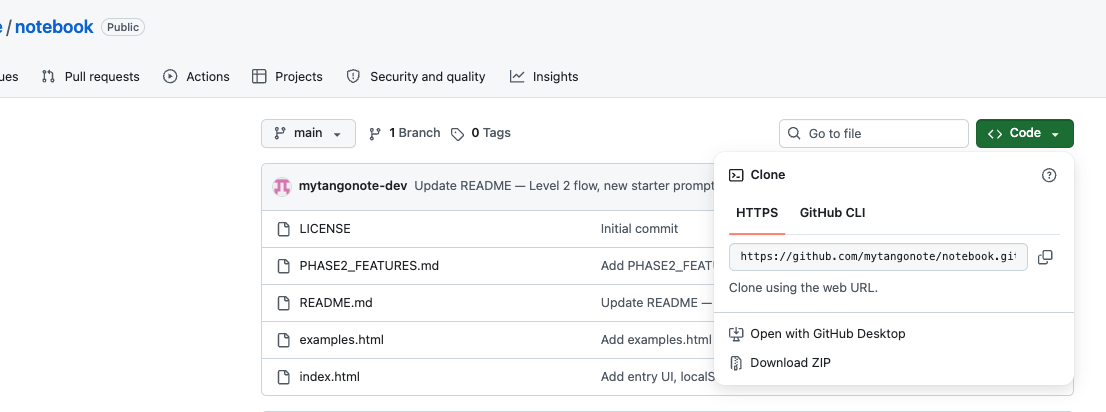
Task: Click the 'Clone using the web URL.' text
Action: click(803, 288)
